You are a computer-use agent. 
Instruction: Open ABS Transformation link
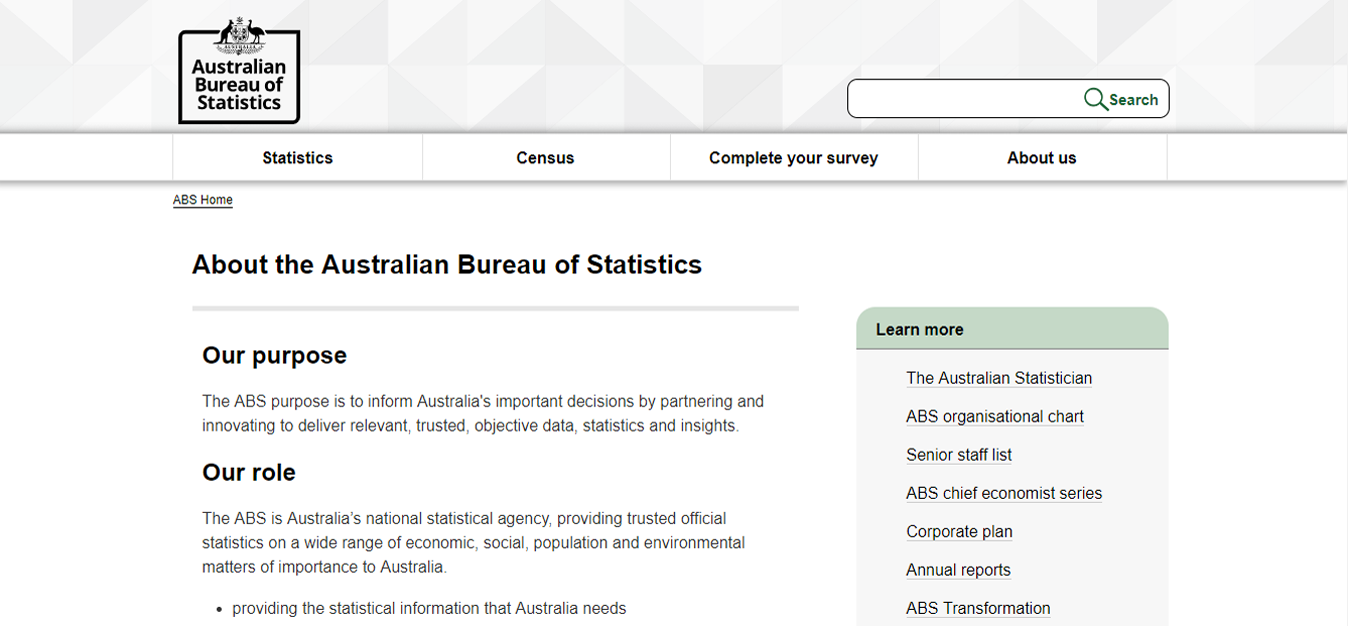(978, 608)
